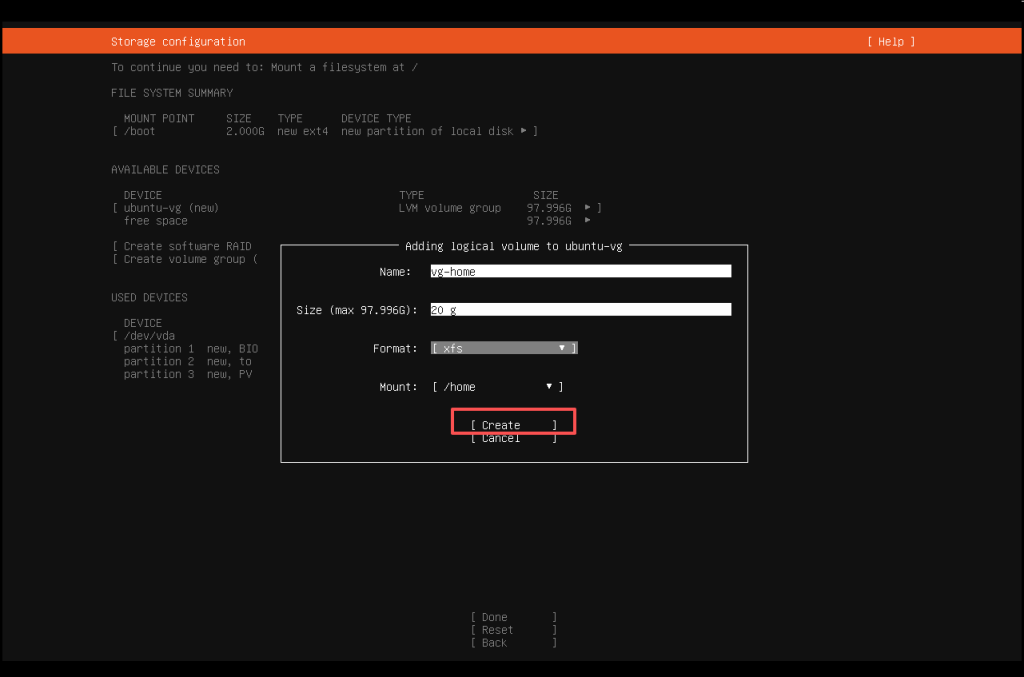Expand the ubuntu-vg volume group options
Screen dimensions: 1024x677
[x=588, y=207]
